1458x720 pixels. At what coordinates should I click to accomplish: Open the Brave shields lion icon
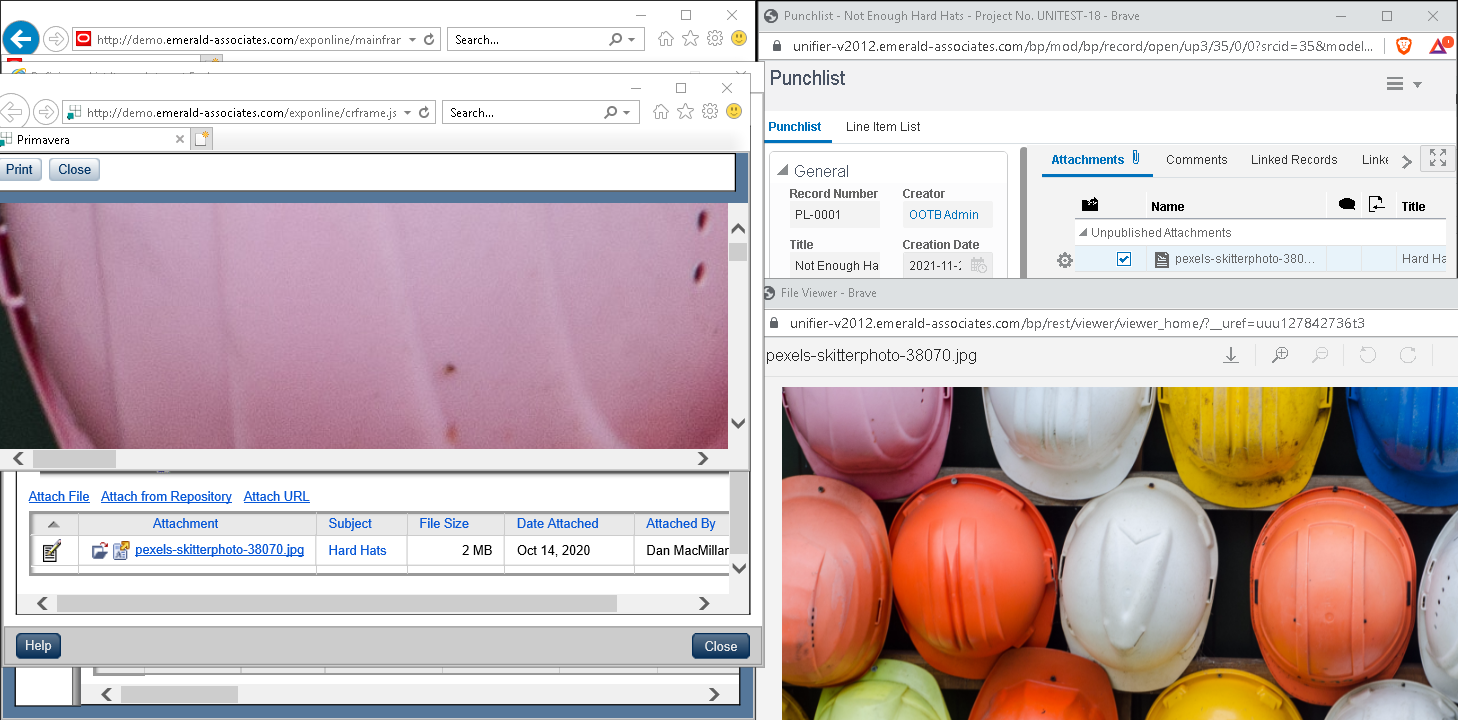pyautogui.click(x=1405, y=46)
